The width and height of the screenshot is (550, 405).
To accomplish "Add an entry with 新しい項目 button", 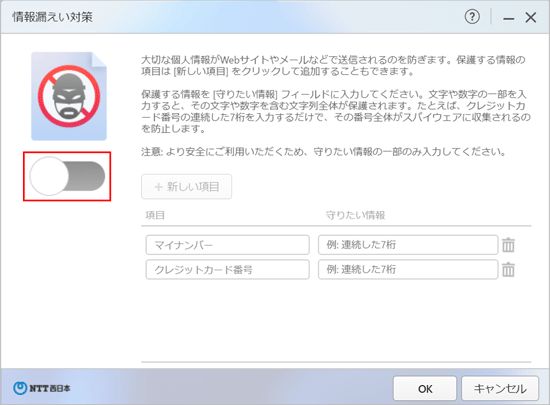I will [x=186, y=187].
